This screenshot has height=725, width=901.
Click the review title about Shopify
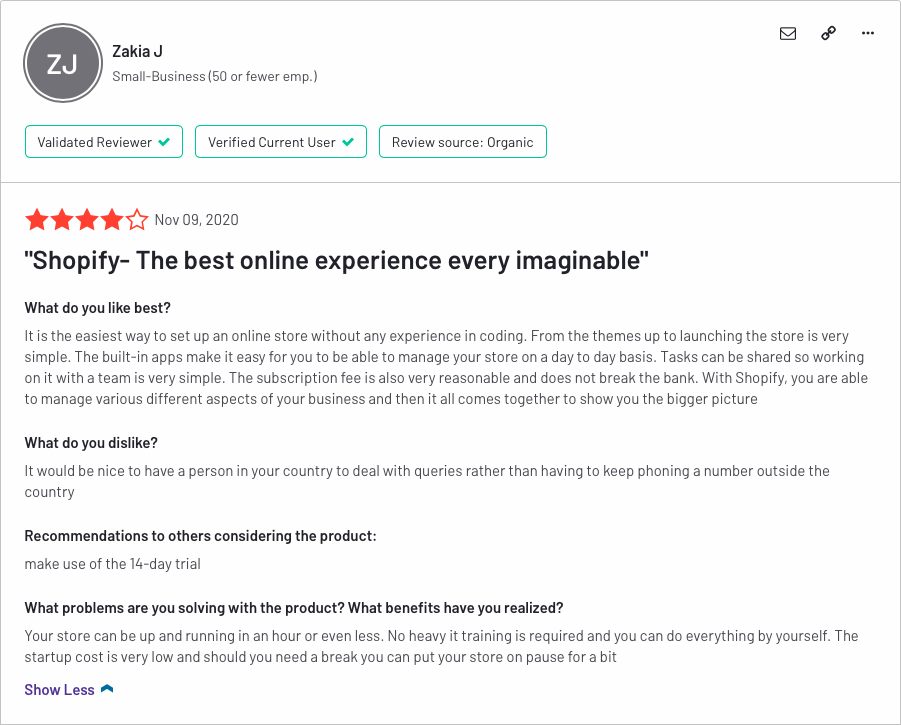pyautogui.click(x=336, y=260)
